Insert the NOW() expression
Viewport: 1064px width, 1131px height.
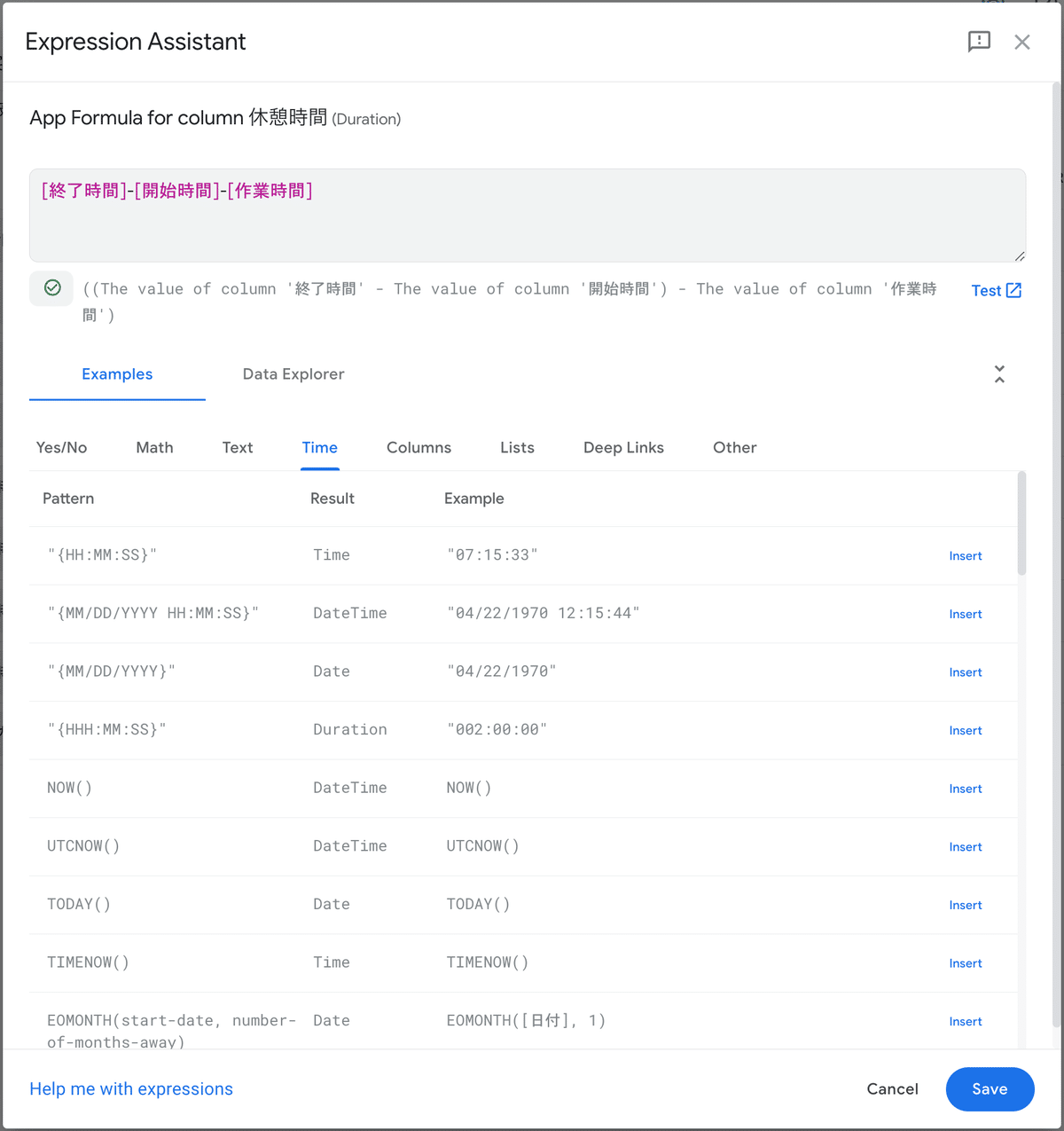point(965,789)
